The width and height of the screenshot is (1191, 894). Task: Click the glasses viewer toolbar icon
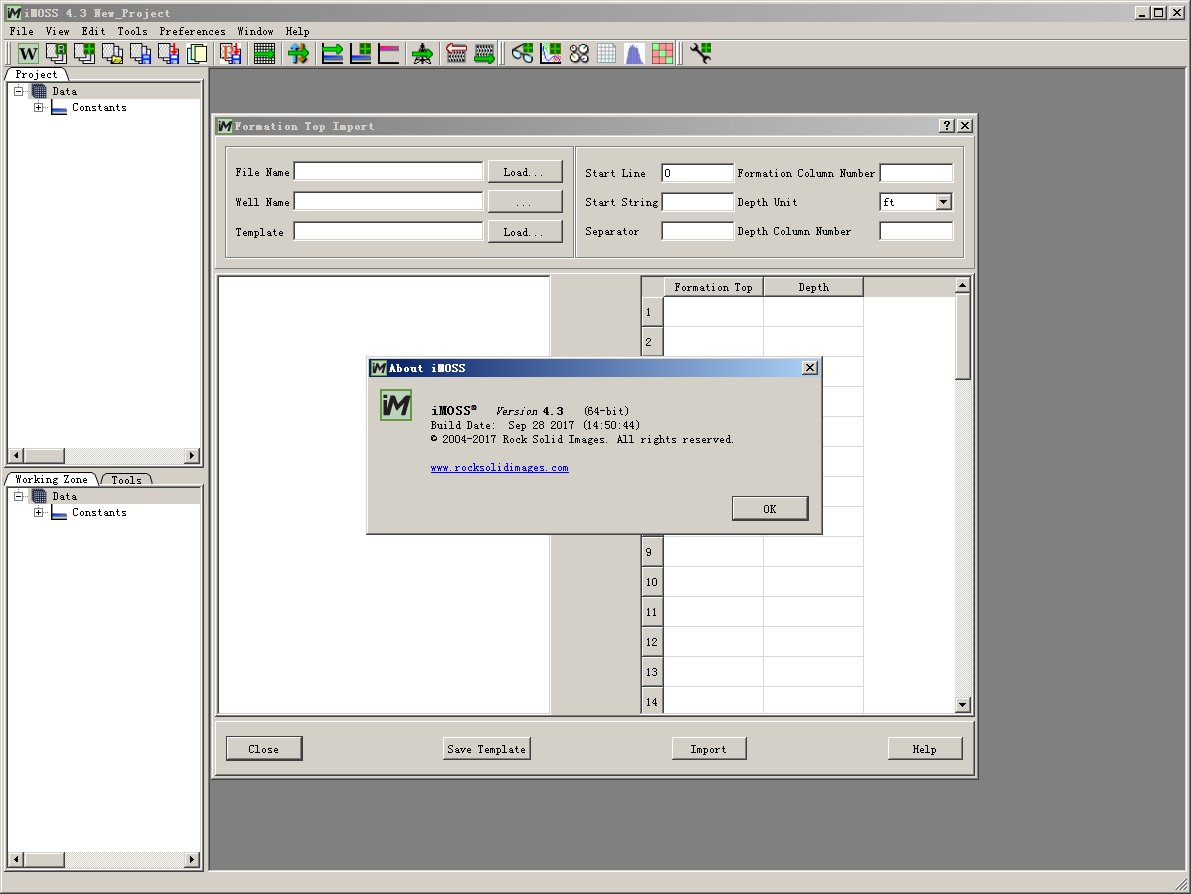click(x=523, y=53)
